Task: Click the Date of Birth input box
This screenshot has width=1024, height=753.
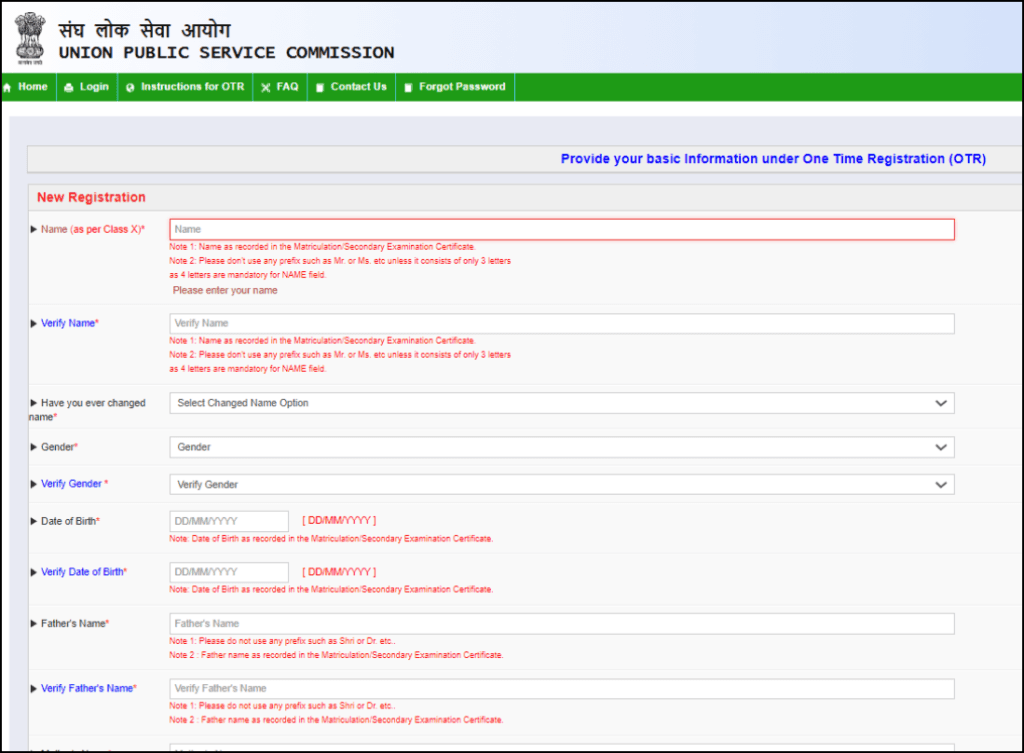Action: coord(228,520)
